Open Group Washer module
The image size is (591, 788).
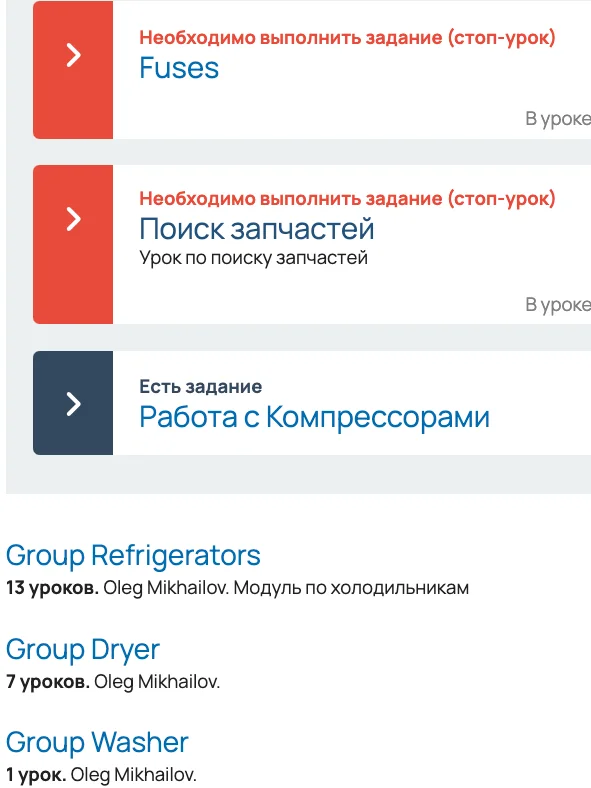(x=97, y=742)
